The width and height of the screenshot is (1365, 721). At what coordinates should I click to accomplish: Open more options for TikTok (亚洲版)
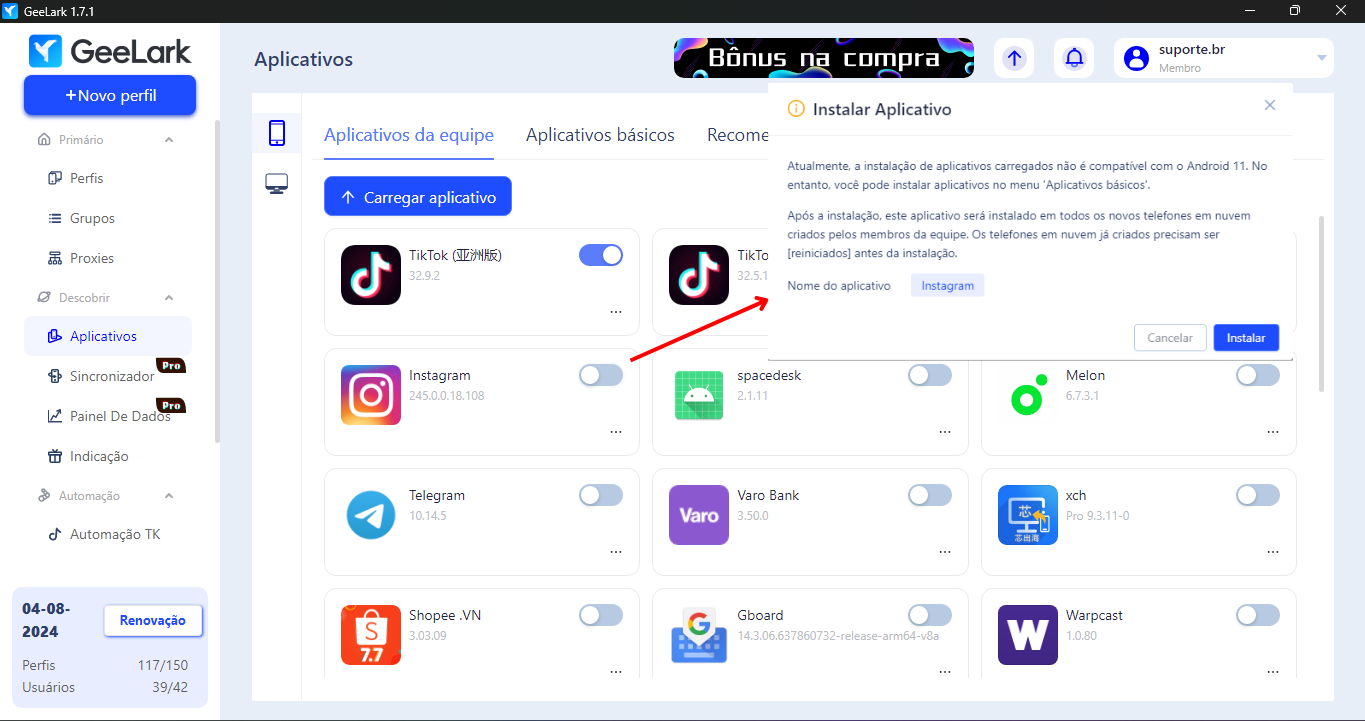point(616,312)
